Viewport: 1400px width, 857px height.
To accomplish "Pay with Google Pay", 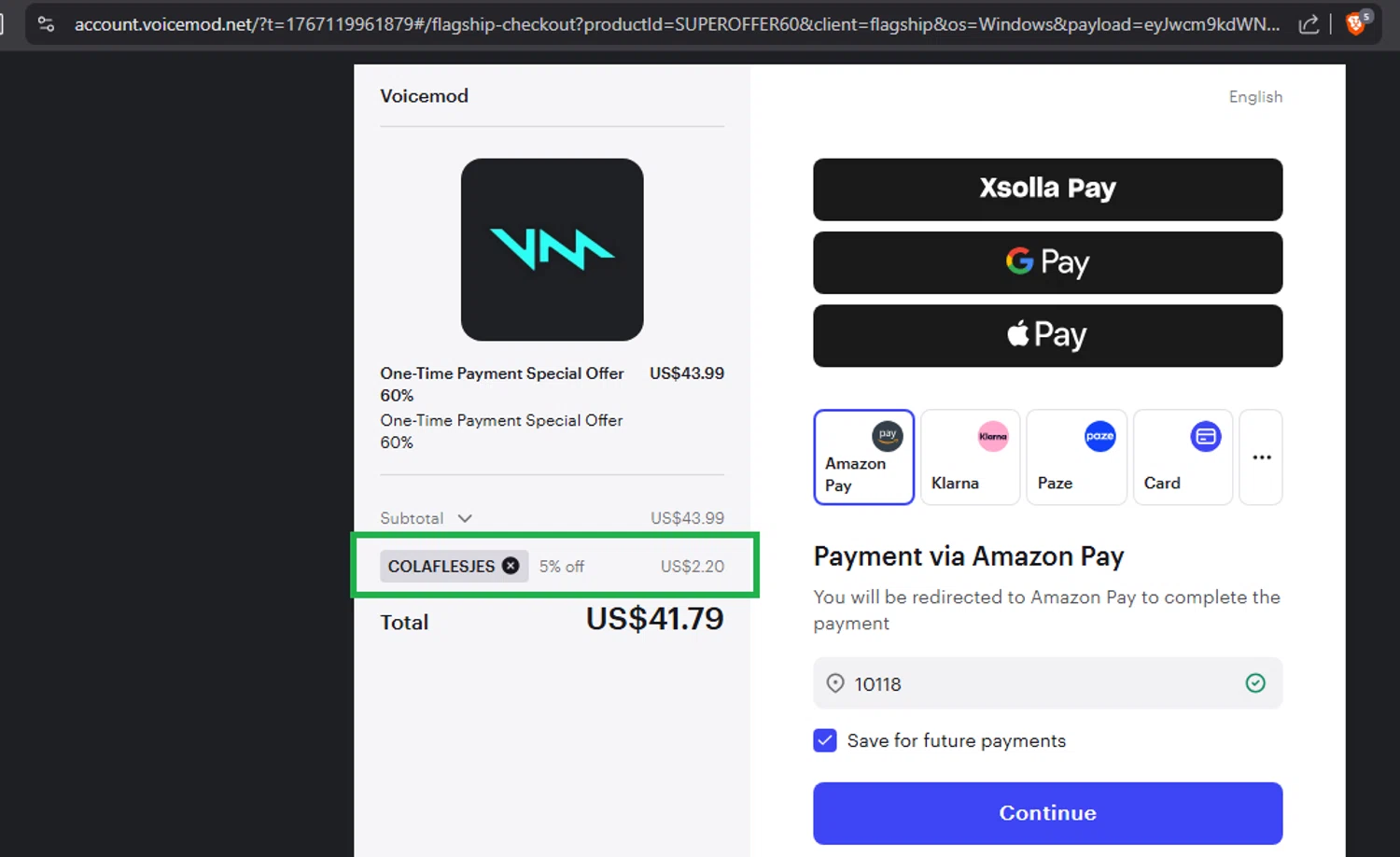I will pyautogui.click(x=1047, y=262).
